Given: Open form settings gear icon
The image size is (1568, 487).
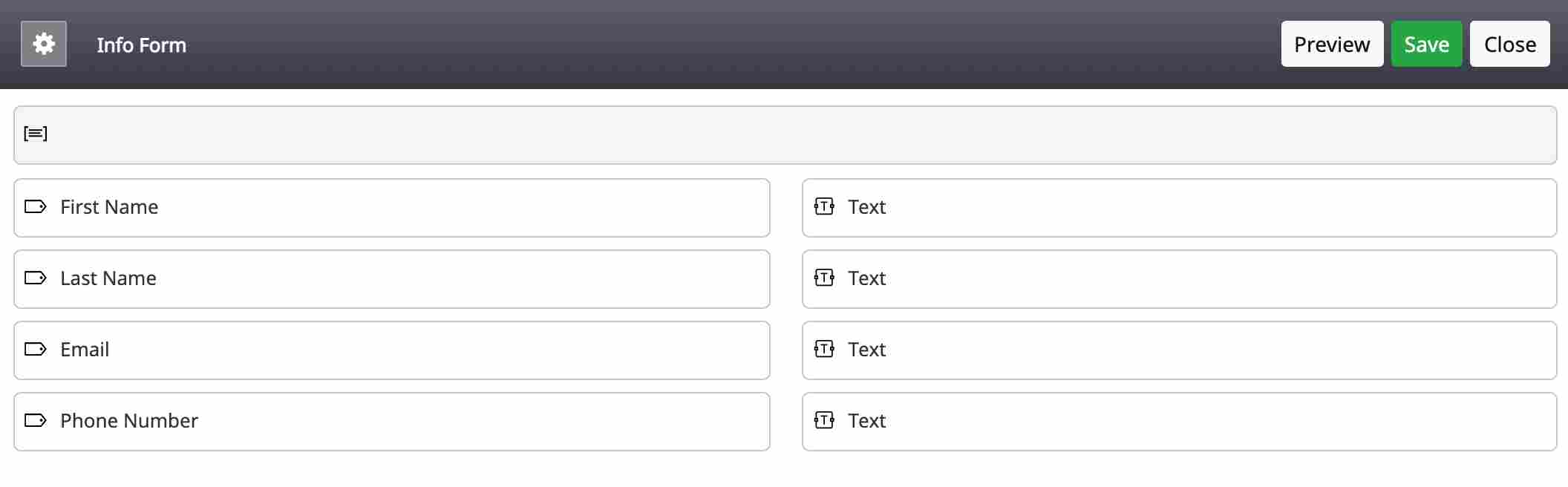Looking at the screenshot, I should (x=44, y=45).
